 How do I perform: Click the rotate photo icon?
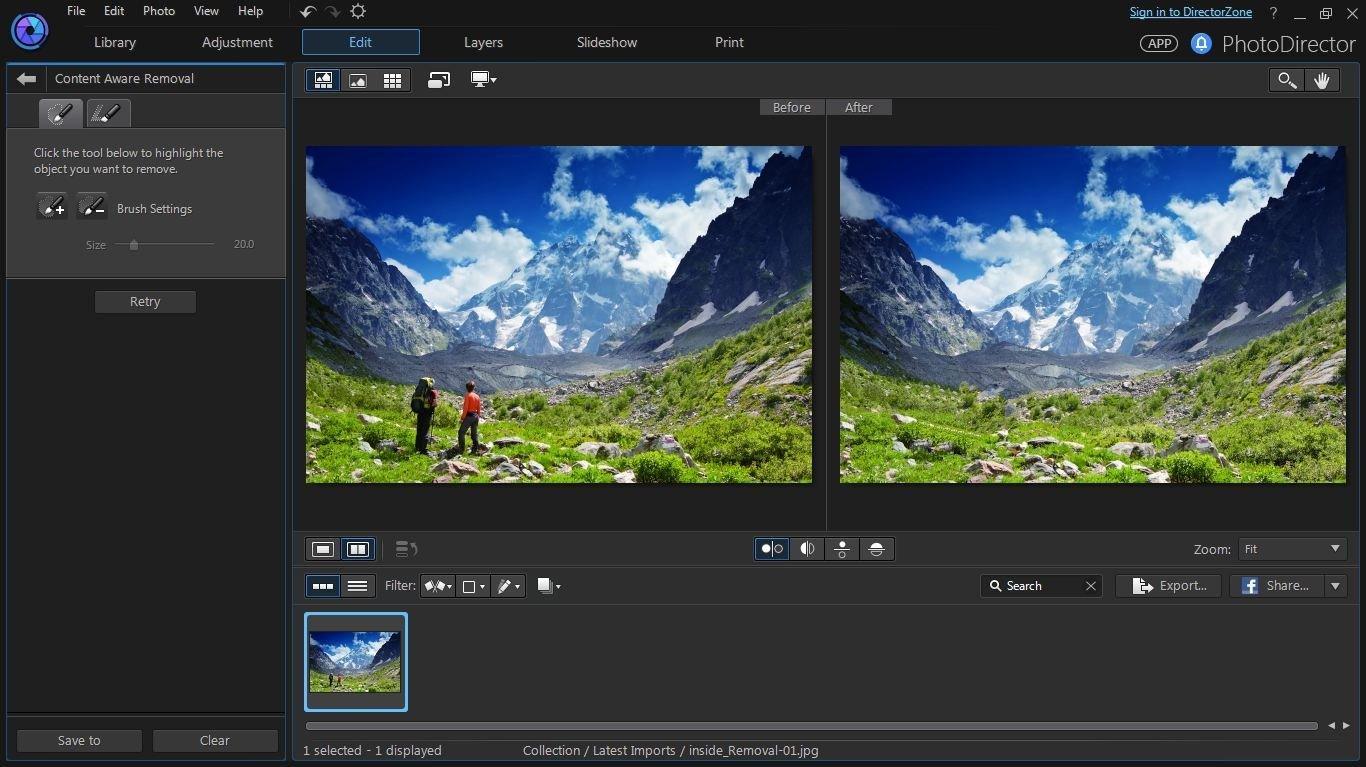coord(438,79)
